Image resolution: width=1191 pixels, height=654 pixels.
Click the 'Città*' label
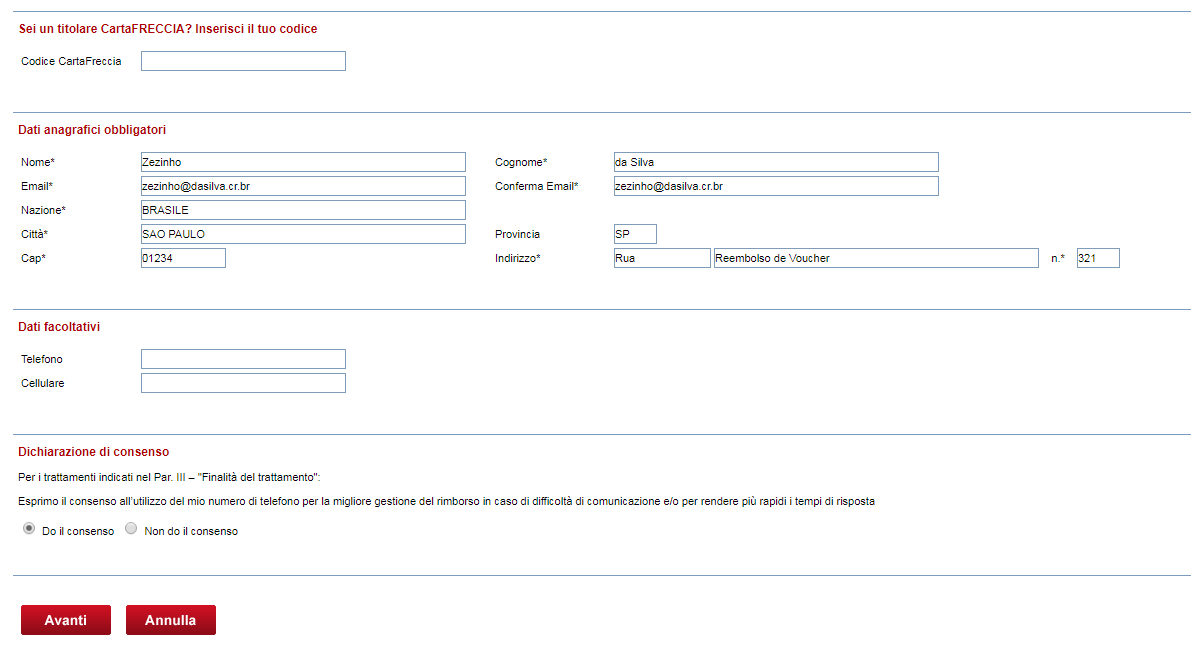coord(34,234)
